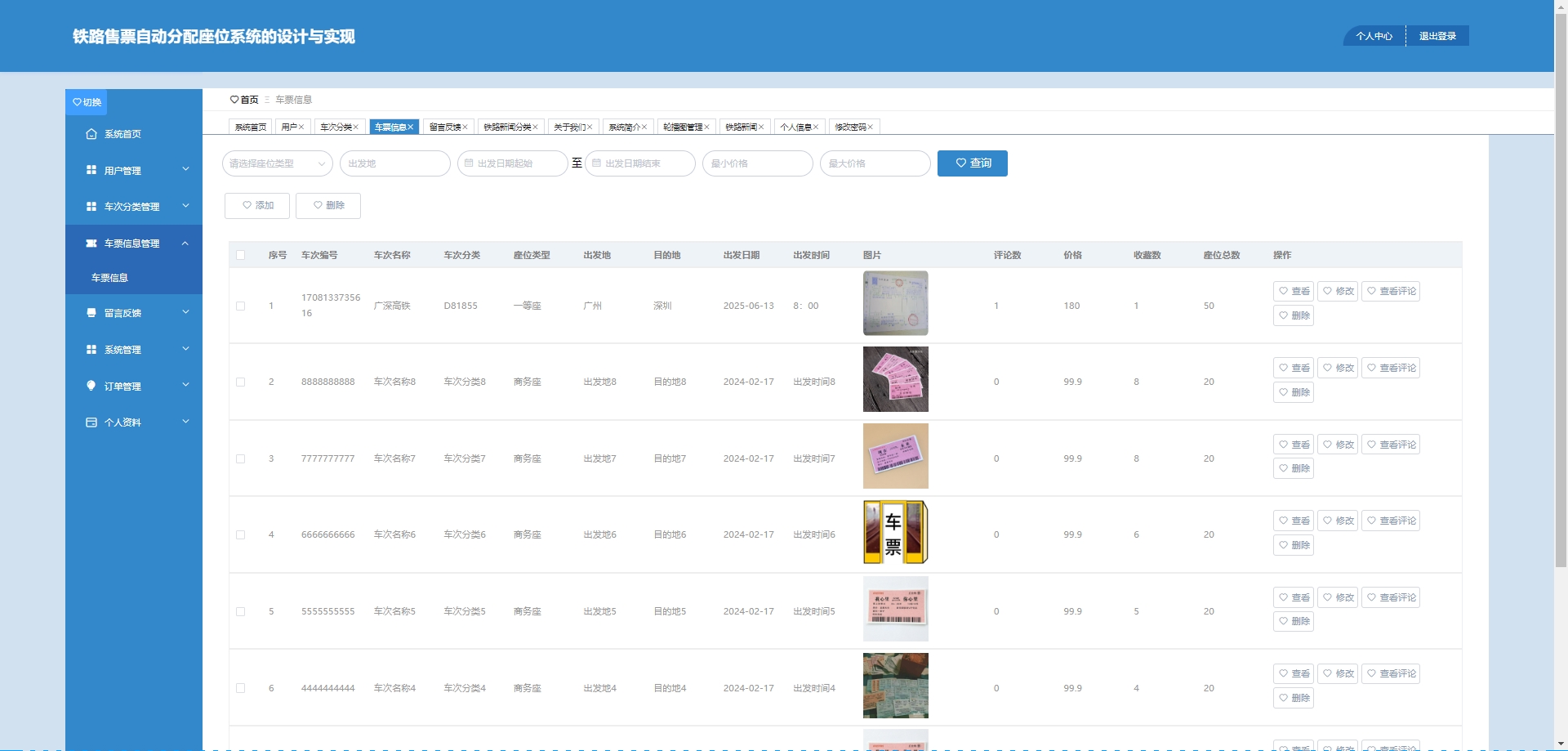Open ticket image thumbnail of 车次名称6 row
Screen dimensions: 1568x751
896,532
